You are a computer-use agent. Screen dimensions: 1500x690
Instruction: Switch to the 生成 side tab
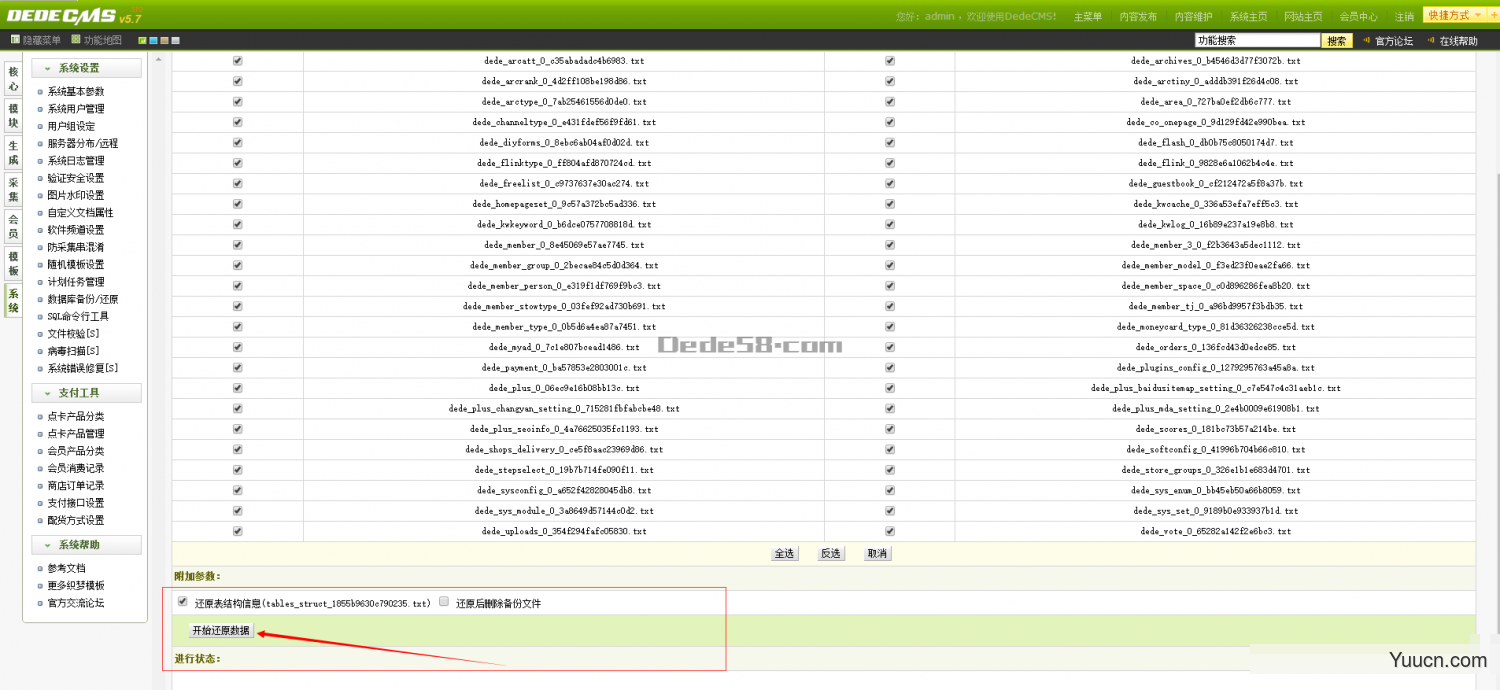click(13, 152)
